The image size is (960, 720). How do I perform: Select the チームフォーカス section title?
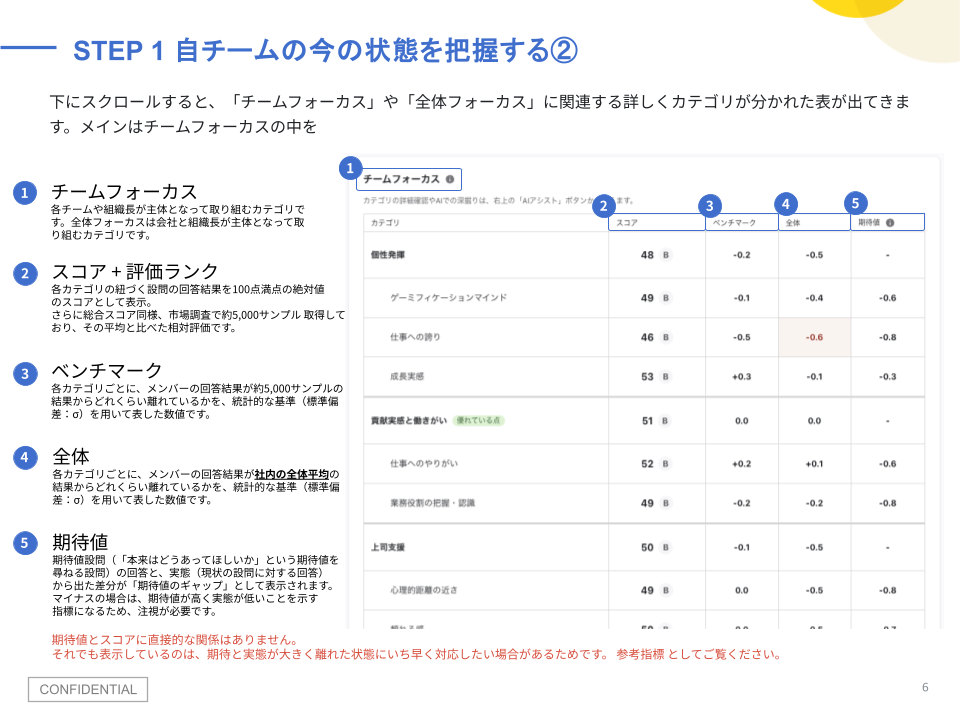(402, 179)
